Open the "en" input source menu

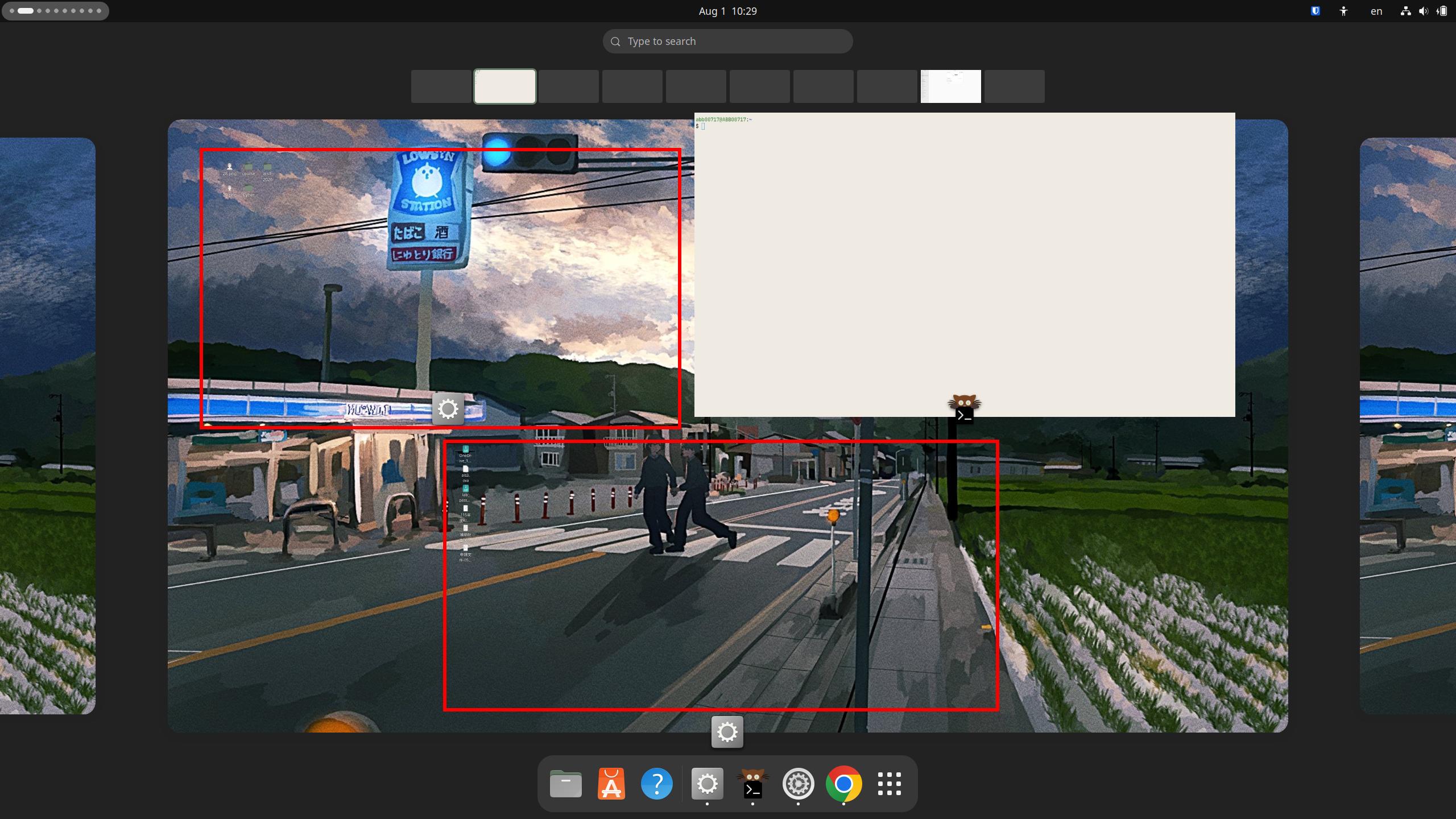pyautogui.click(x=1376, y=11)
